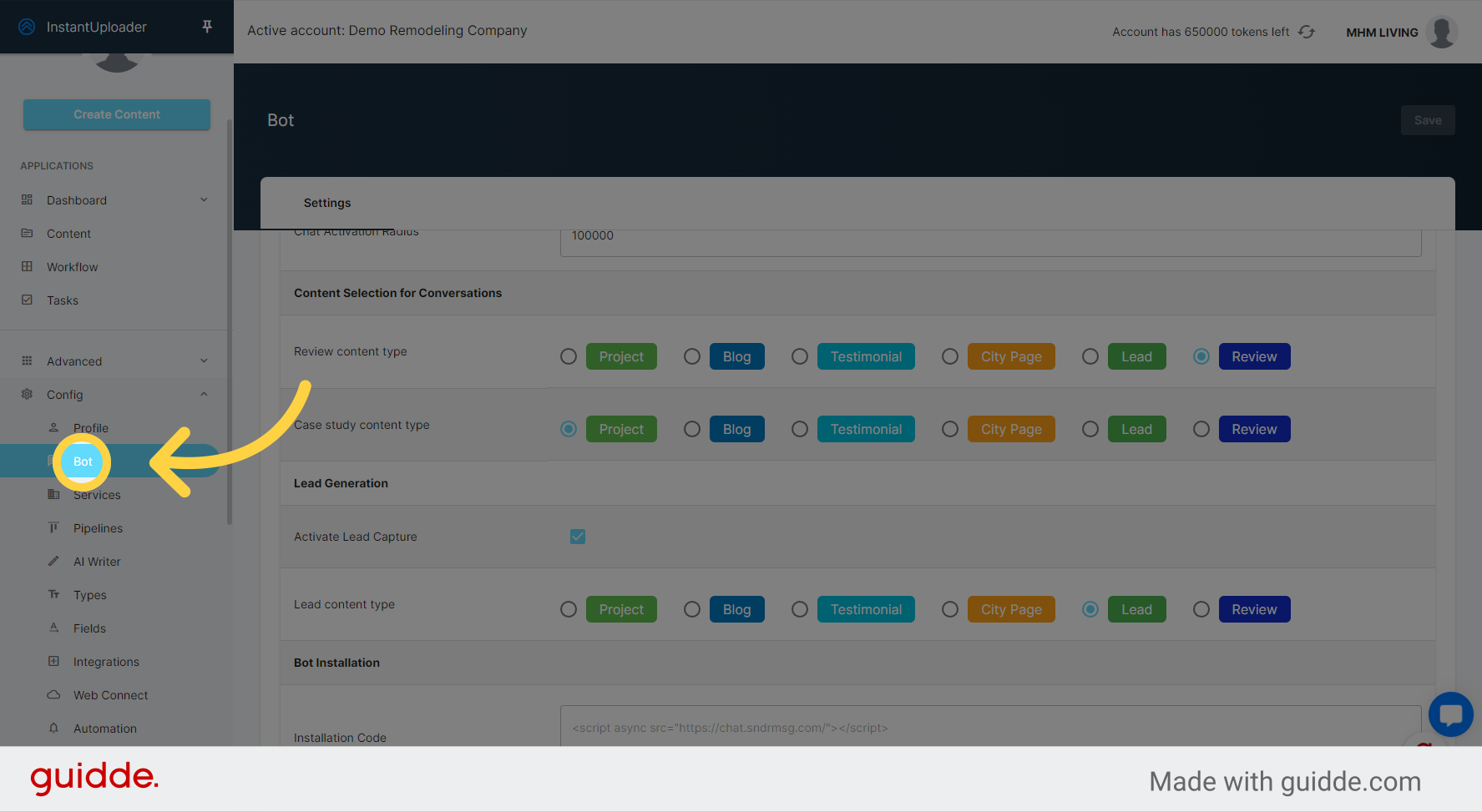Select the Integrations icon

pyautogui.click(x=53, y=661)
